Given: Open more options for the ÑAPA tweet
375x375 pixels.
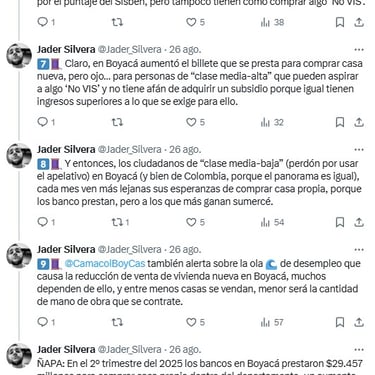Looking at the screenshot, I should pyautogui.click(x=359, y=350).
